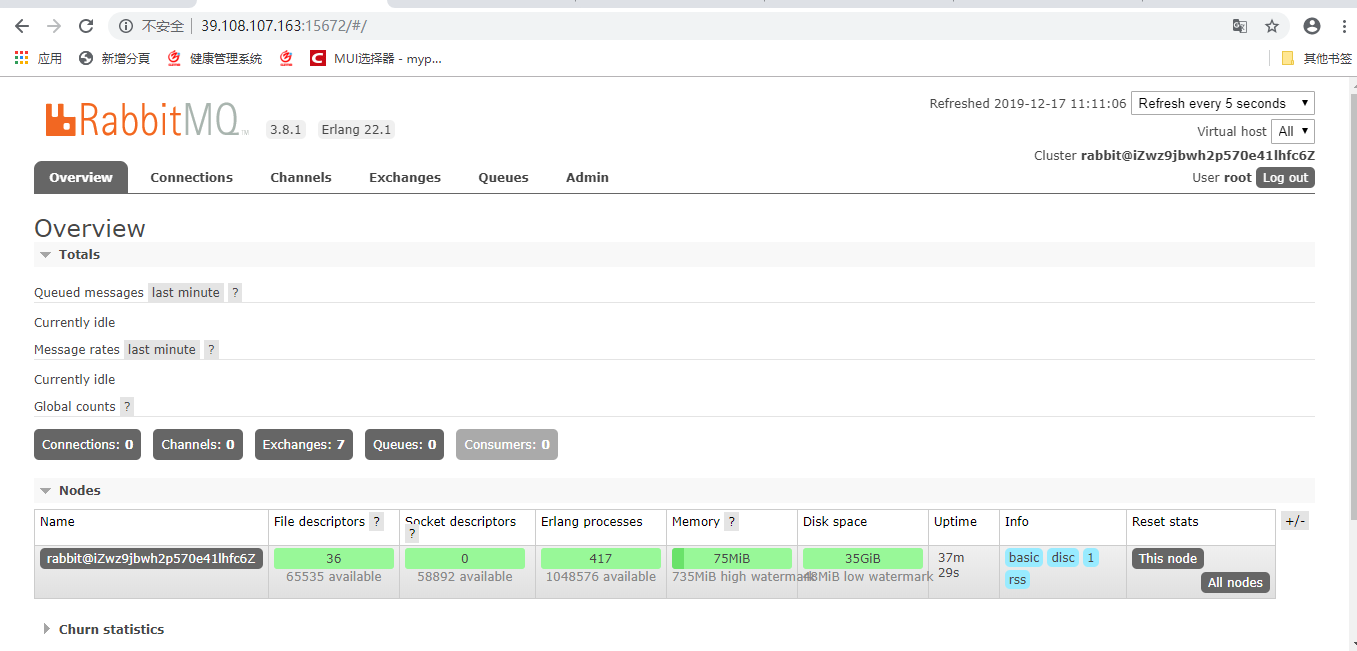Click the disc badge on the node row

click(x=1063, y=557)
